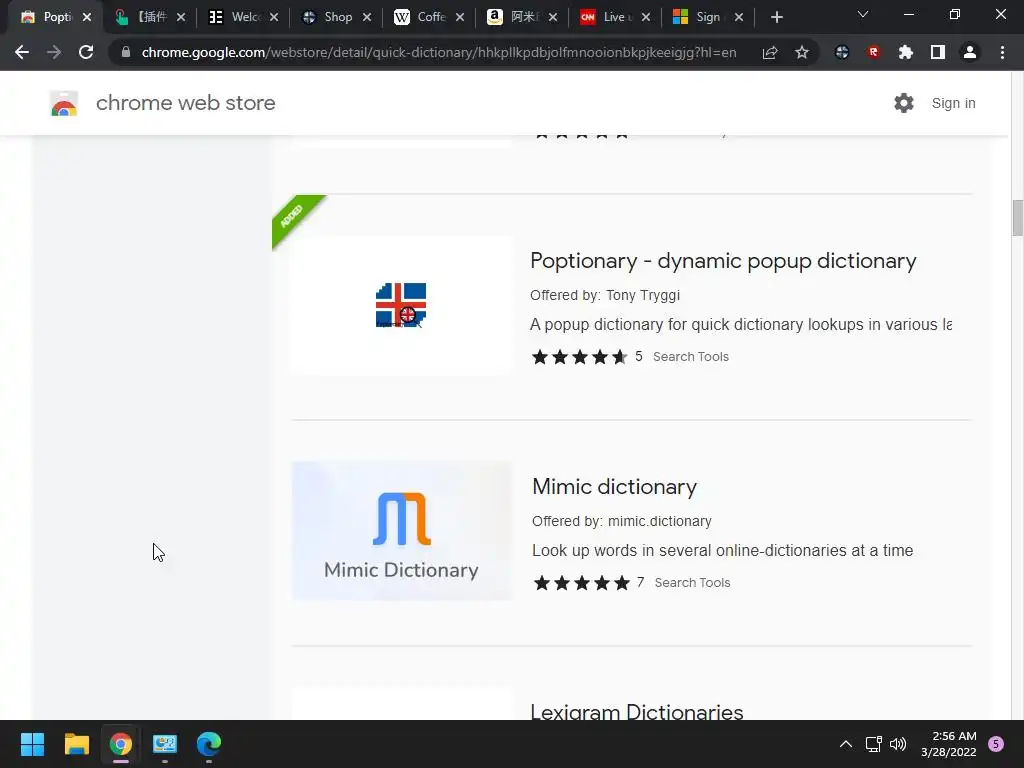This screenshot has height=768, width=1024.
Task: Reload the current page
Action: point(86,52)
